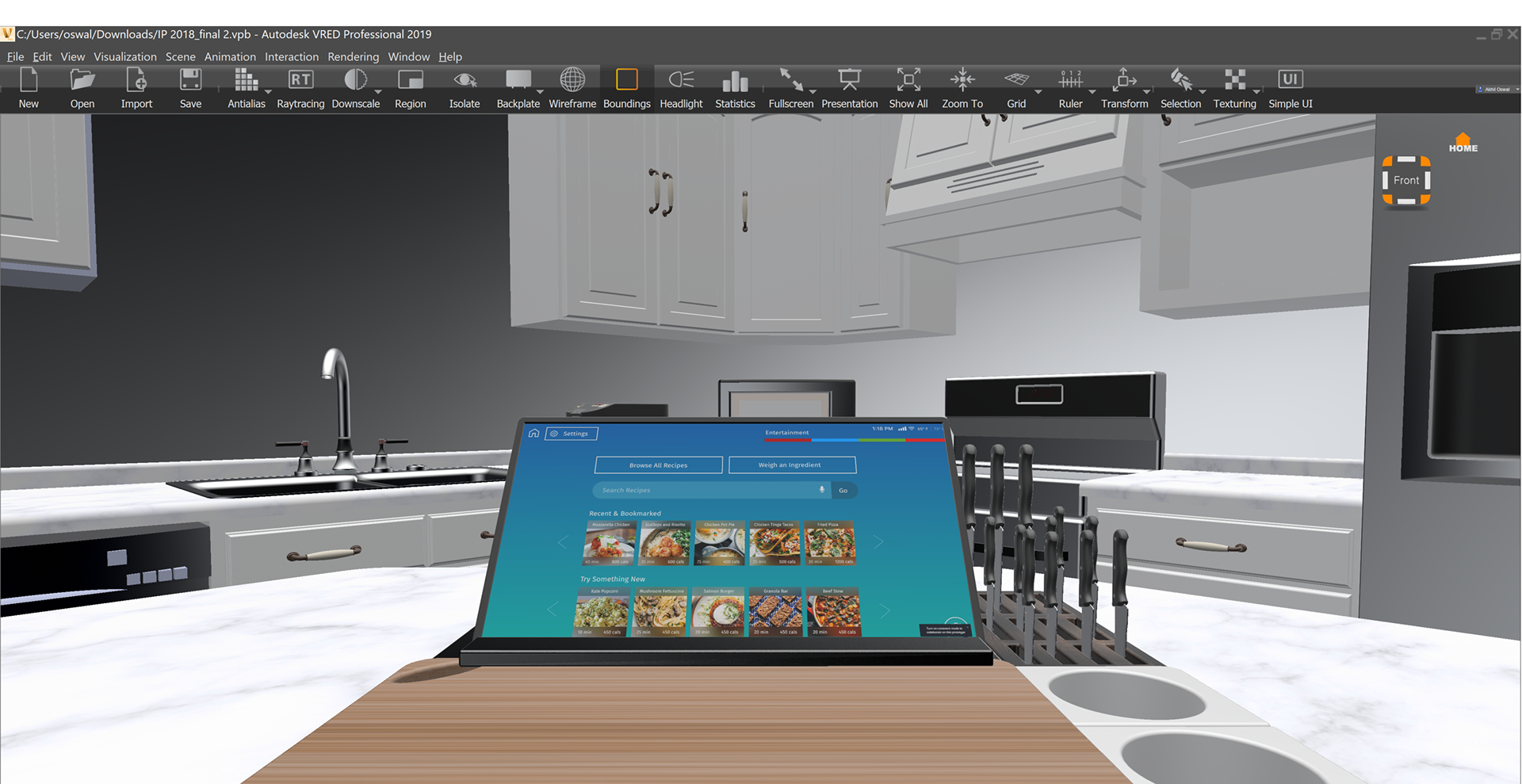The width and height of the screenshot is (1522, 784).
Task: Select the Kale Popcorn recipe thumbnail
Action: coord(602,611)
